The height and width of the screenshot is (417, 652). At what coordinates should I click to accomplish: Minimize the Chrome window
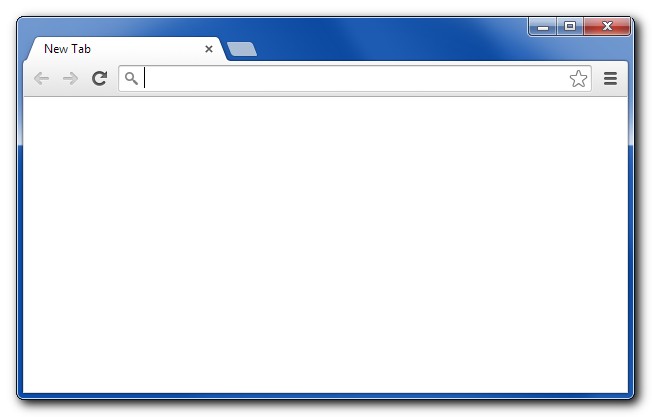(543, 27)
